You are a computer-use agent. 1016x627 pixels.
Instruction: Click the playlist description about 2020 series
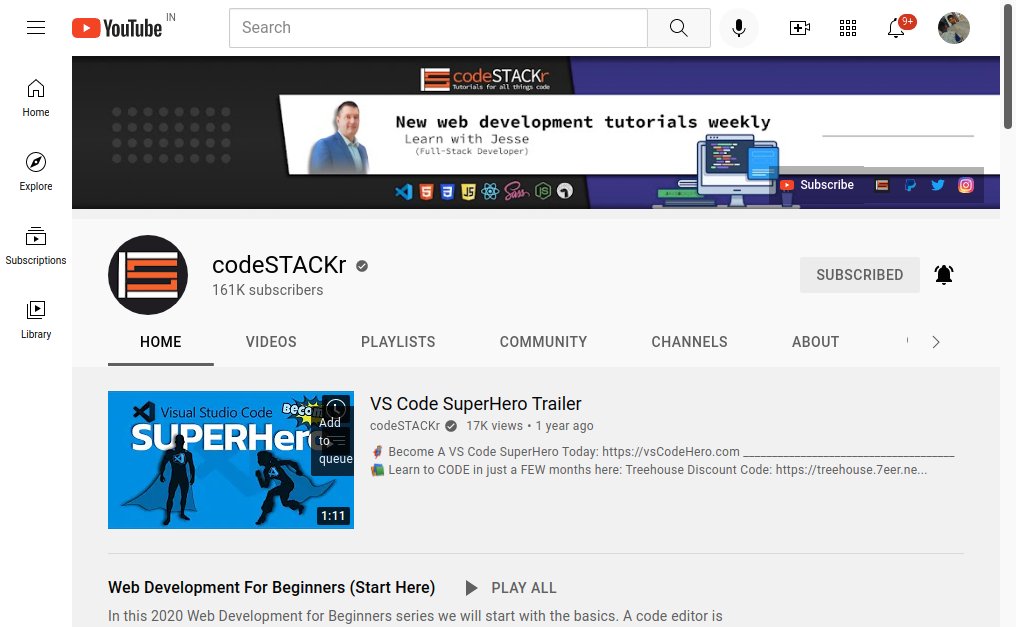click(415, 616)
